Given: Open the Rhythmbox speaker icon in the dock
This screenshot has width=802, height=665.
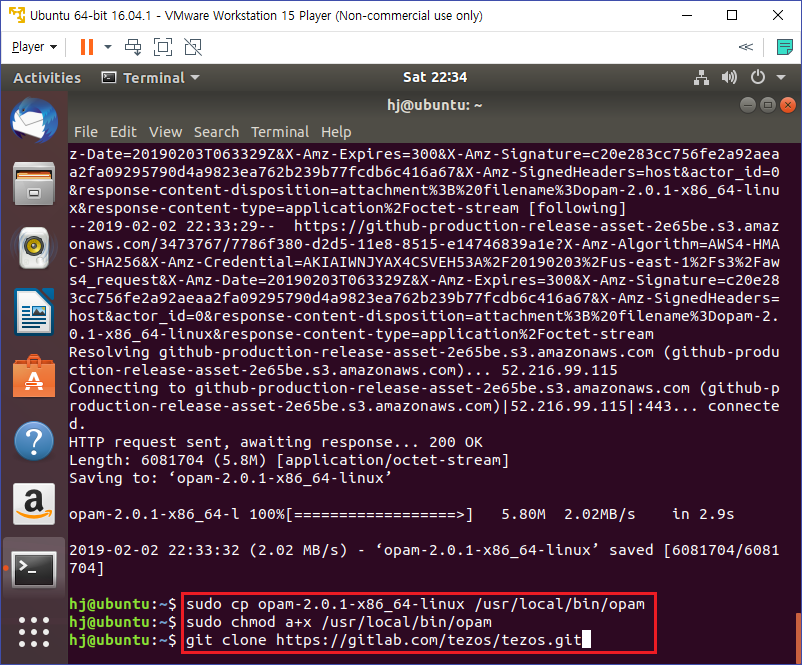Looking at the screenshot, I should (34, 247).
